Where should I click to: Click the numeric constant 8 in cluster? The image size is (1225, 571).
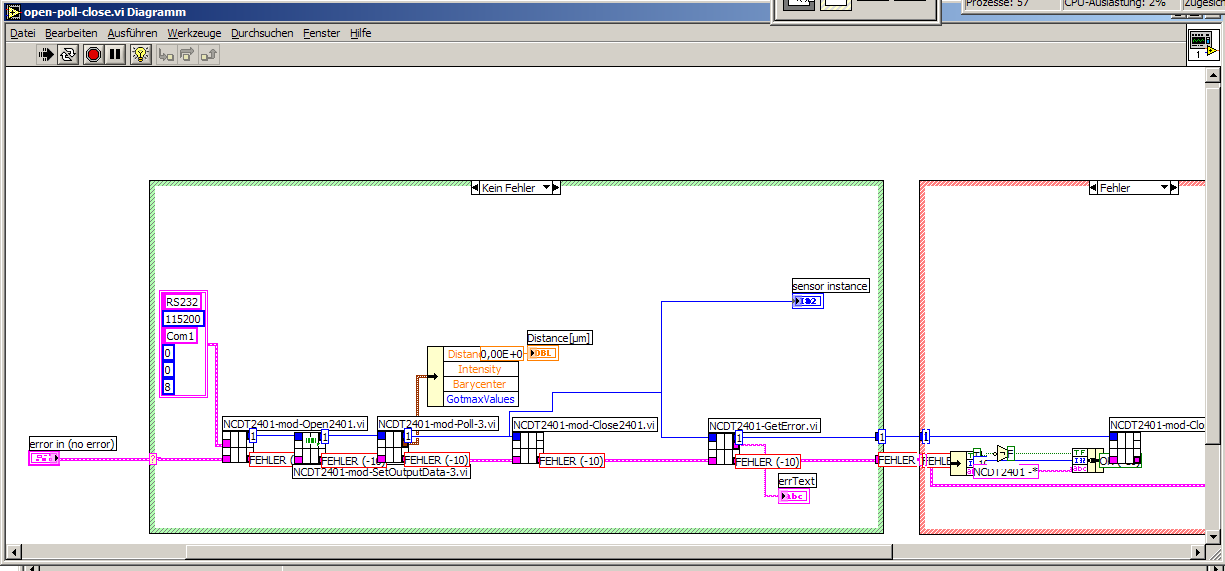point(168,386)
